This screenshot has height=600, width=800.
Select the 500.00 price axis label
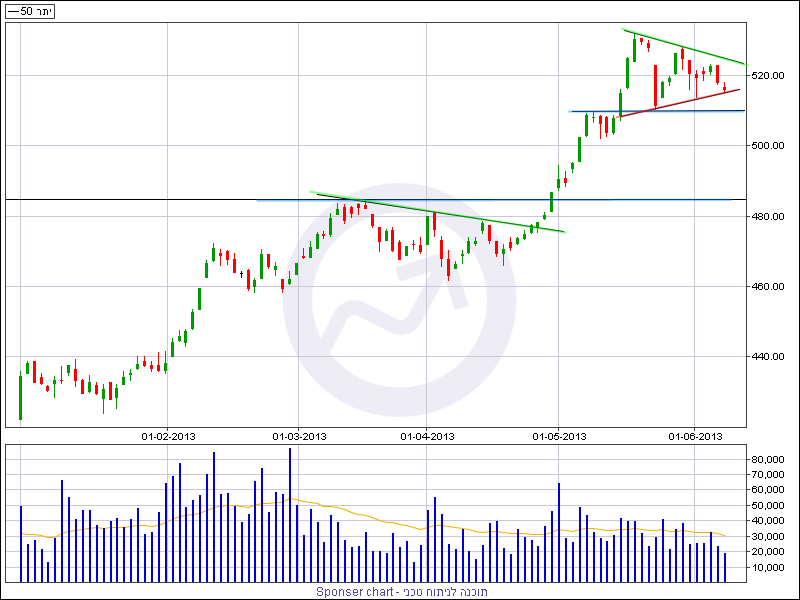(x=772, y=146)
